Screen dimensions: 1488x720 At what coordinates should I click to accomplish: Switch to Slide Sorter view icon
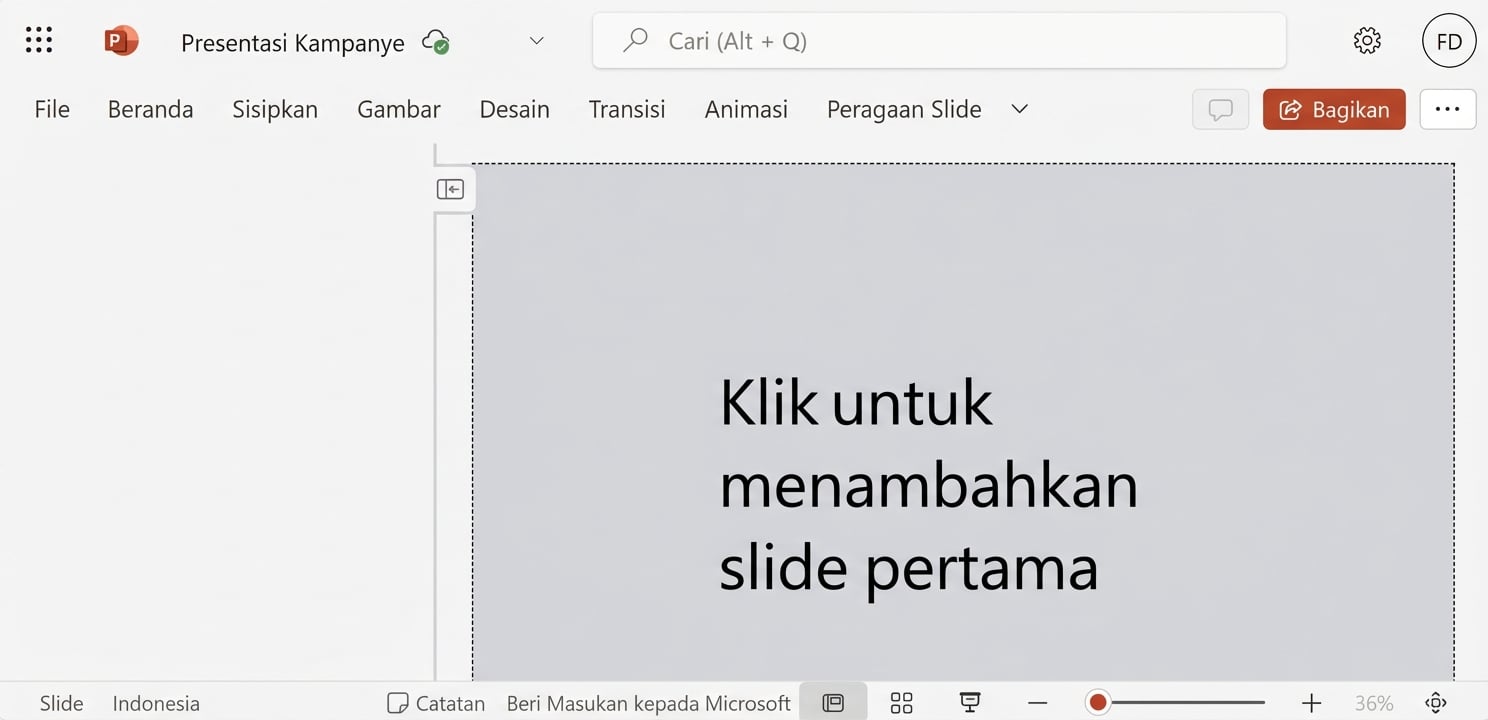point(900,702)
